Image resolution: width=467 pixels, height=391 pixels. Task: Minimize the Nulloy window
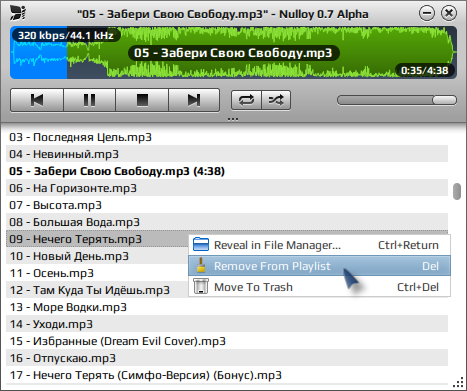427,13
